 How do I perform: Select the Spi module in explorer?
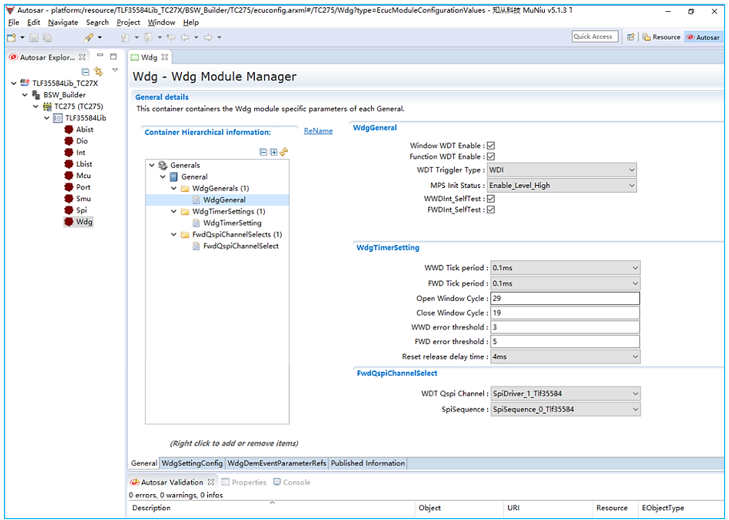(x=76, y=210)
